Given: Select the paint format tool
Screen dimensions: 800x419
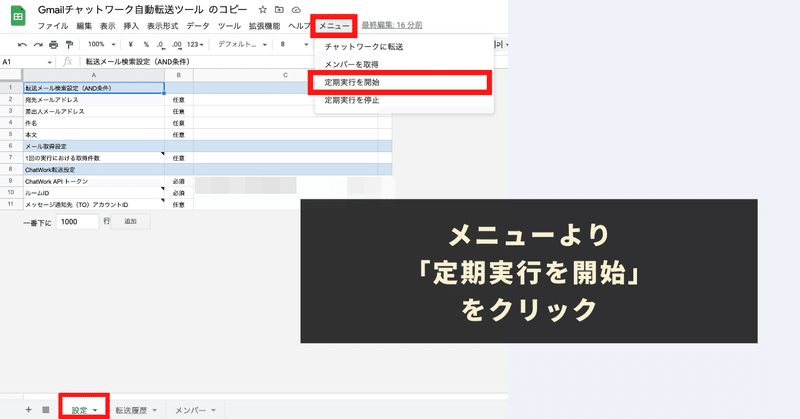Looking at the screenshot, I should click(69, 45).
